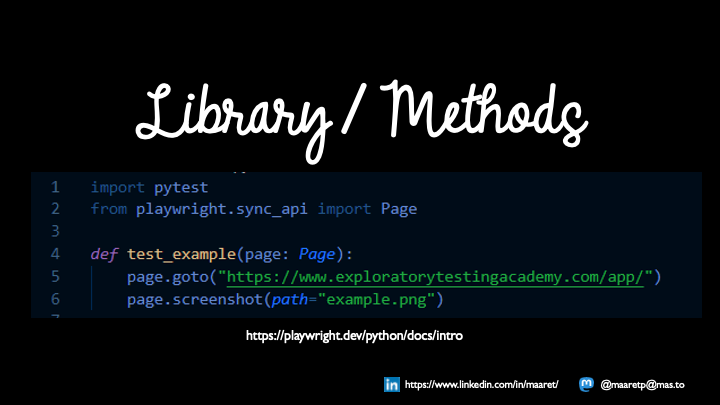
Task: Click the 'test_example' function name
Action: (x=181, y=254)
